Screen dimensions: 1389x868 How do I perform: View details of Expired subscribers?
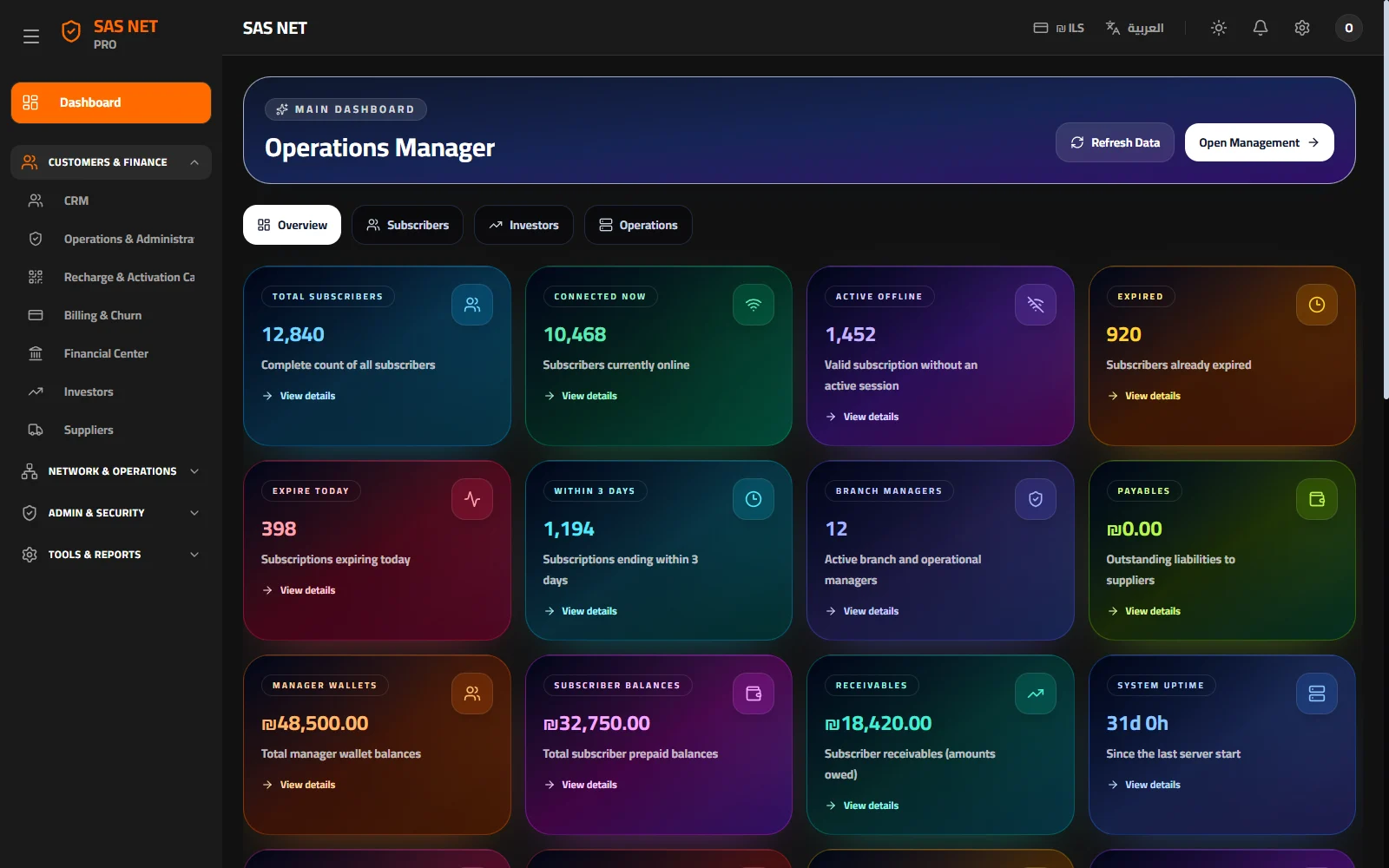[x=1143, y=396]
